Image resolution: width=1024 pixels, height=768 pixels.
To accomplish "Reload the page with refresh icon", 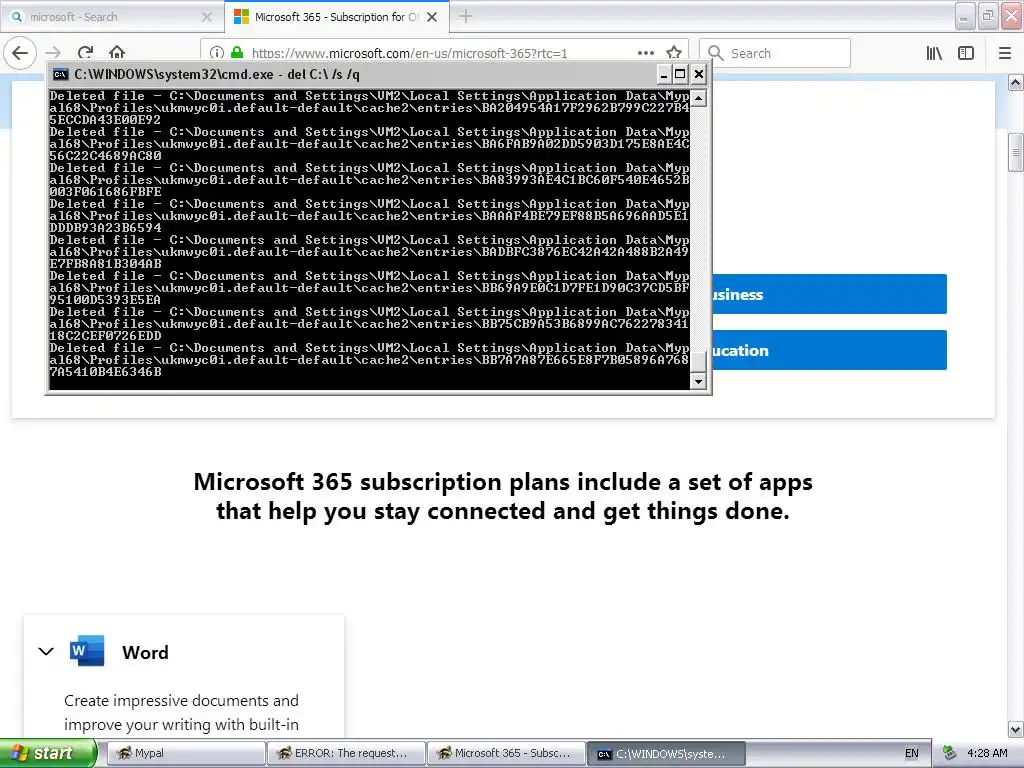I will pos(85,53).
